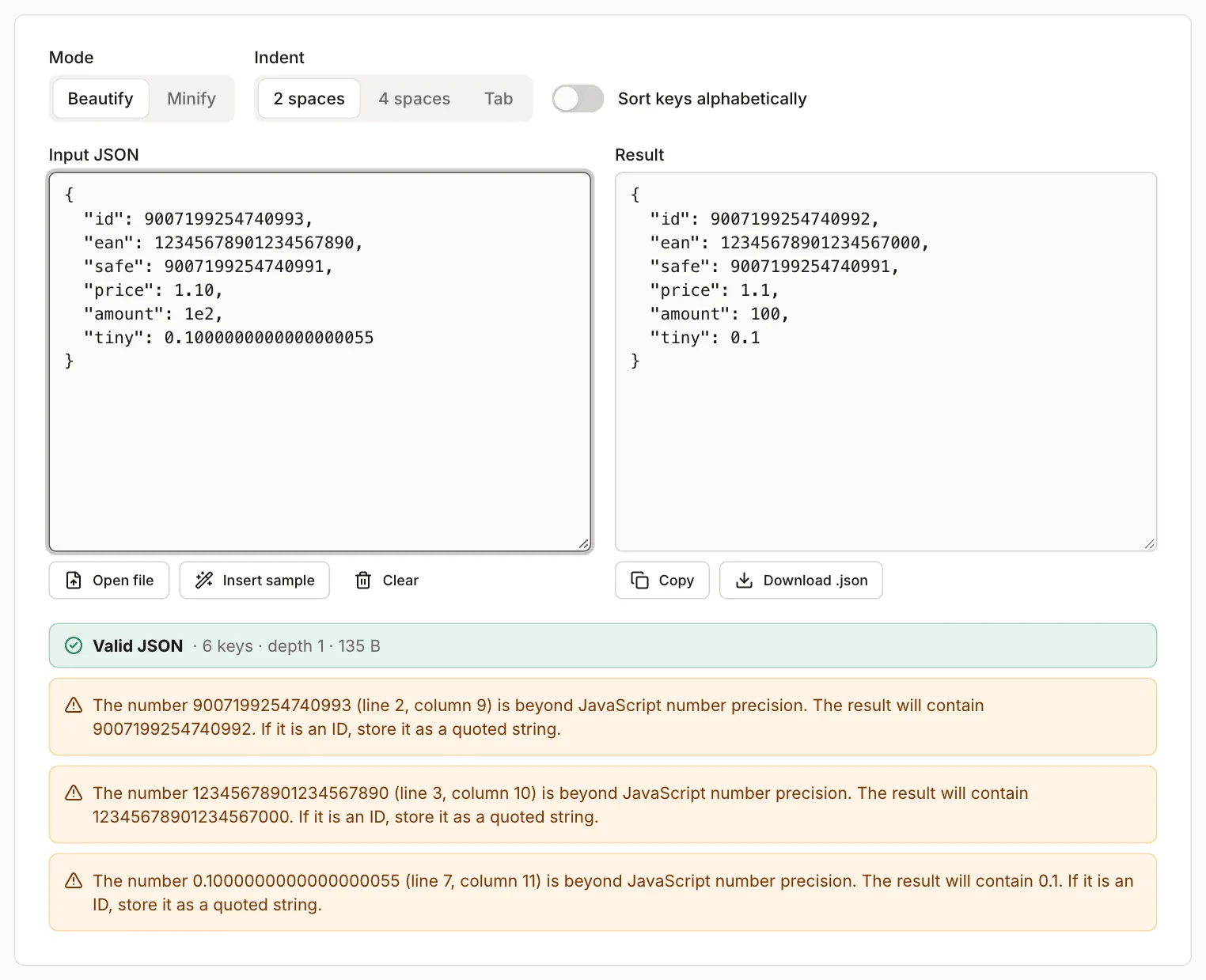Click the Input JSON heading

[94, 155]
